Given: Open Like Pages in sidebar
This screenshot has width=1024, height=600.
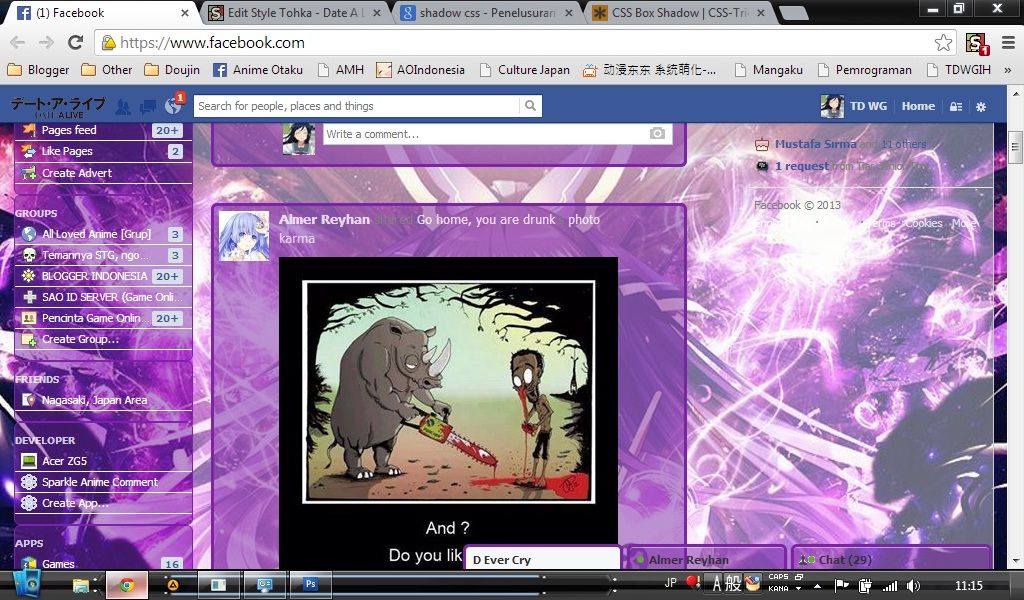Looking at the screenshot, I should click(103, 151).
